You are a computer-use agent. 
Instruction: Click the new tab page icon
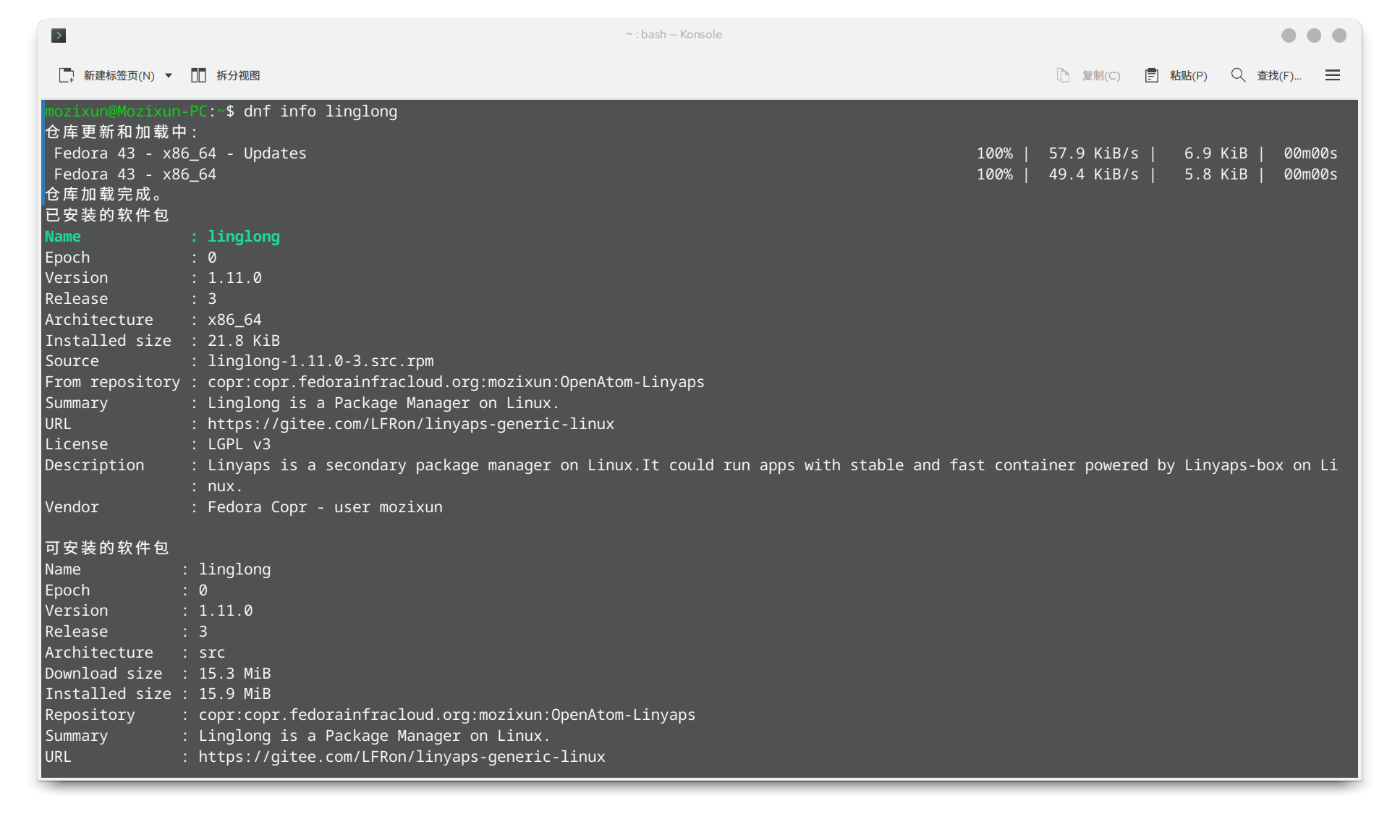(x=67, y=75)
